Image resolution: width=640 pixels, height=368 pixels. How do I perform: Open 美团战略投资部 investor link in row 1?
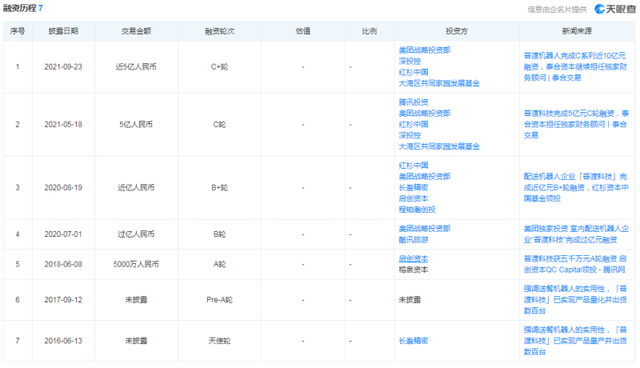tap(424, 50)
